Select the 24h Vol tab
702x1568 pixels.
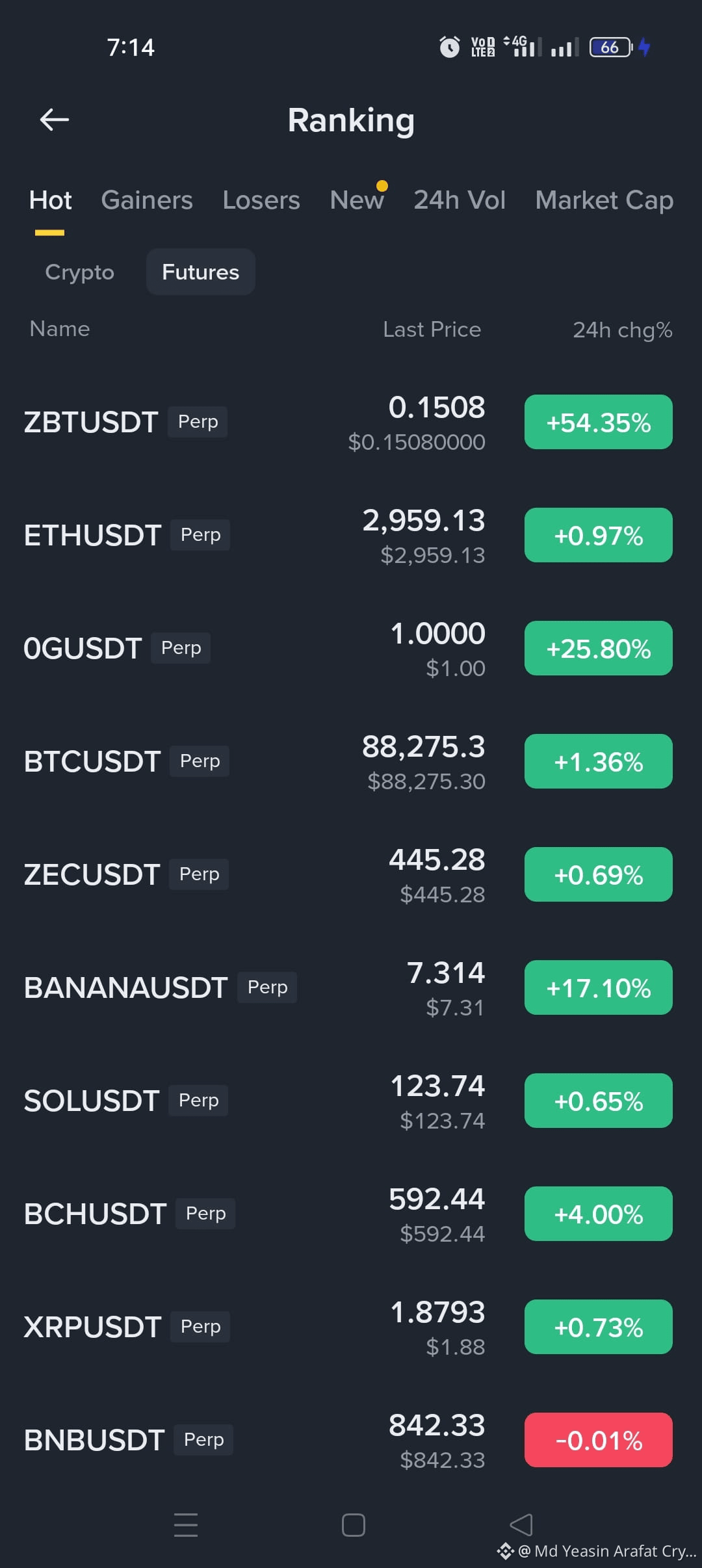click(x=460, y=200)
